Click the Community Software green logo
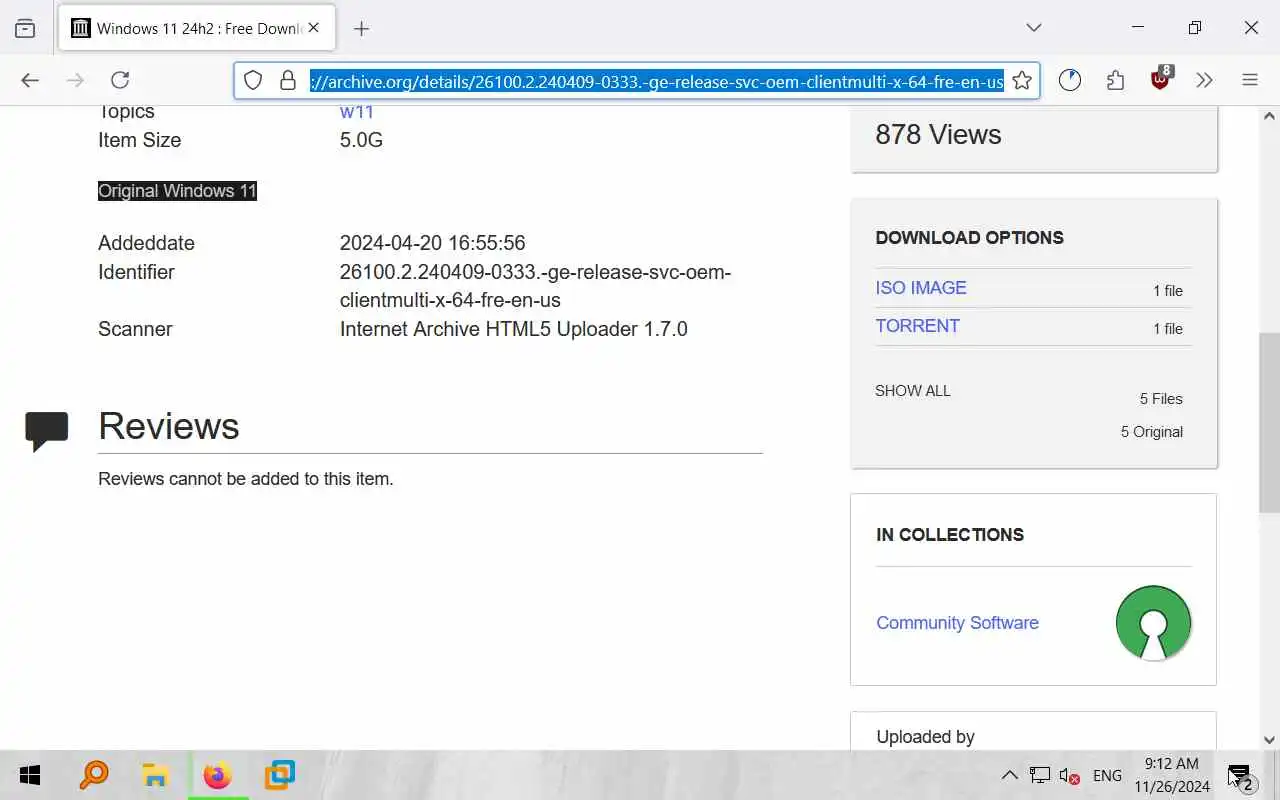 [1153, 623]
